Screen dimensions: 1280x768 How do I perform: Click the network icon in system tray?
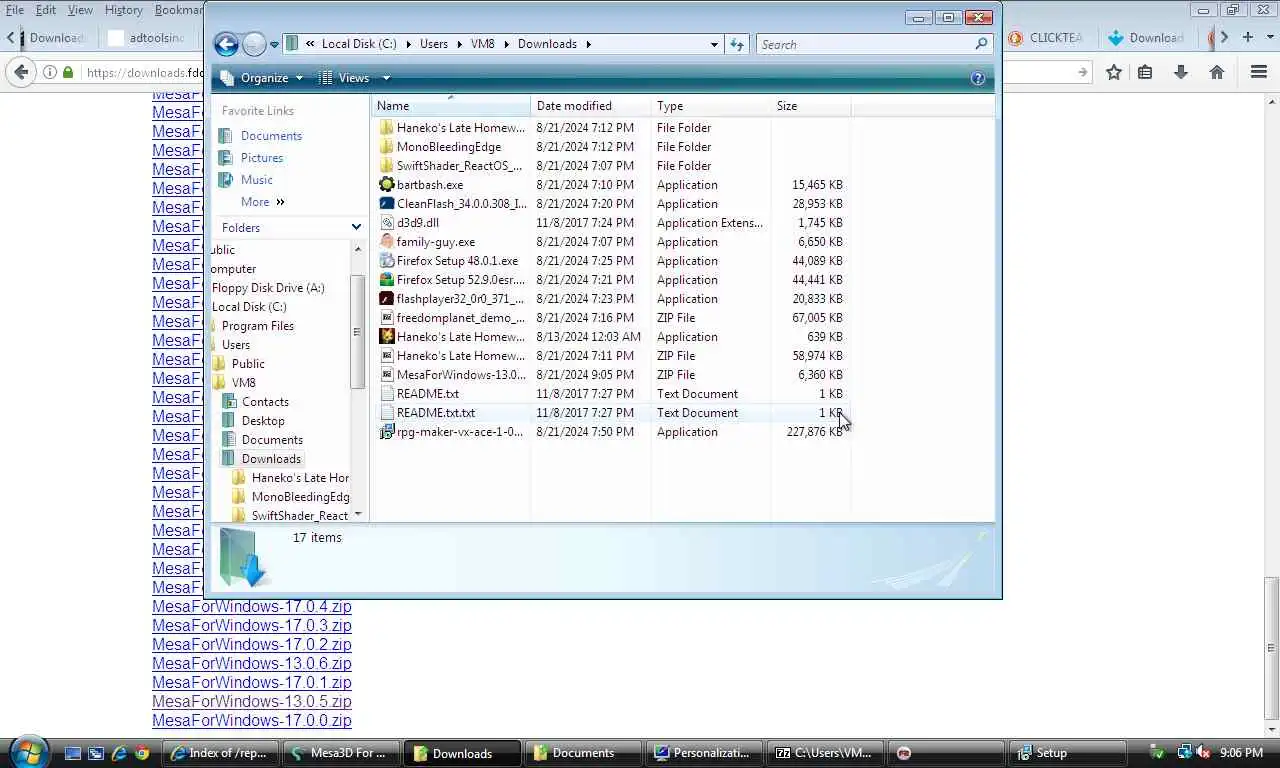click(x=1184, y=752)
